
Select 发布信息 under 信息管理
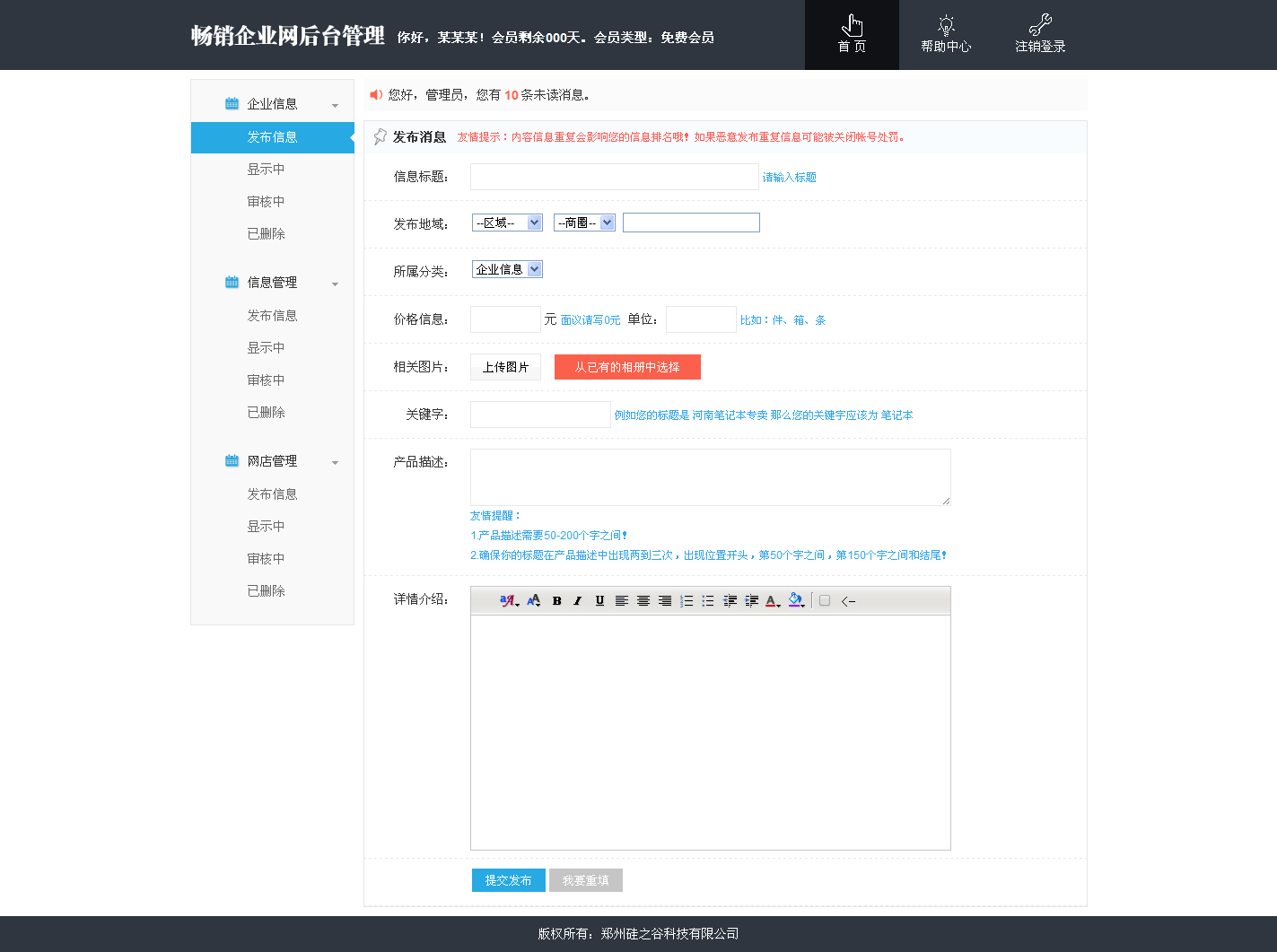pos(273,316)
